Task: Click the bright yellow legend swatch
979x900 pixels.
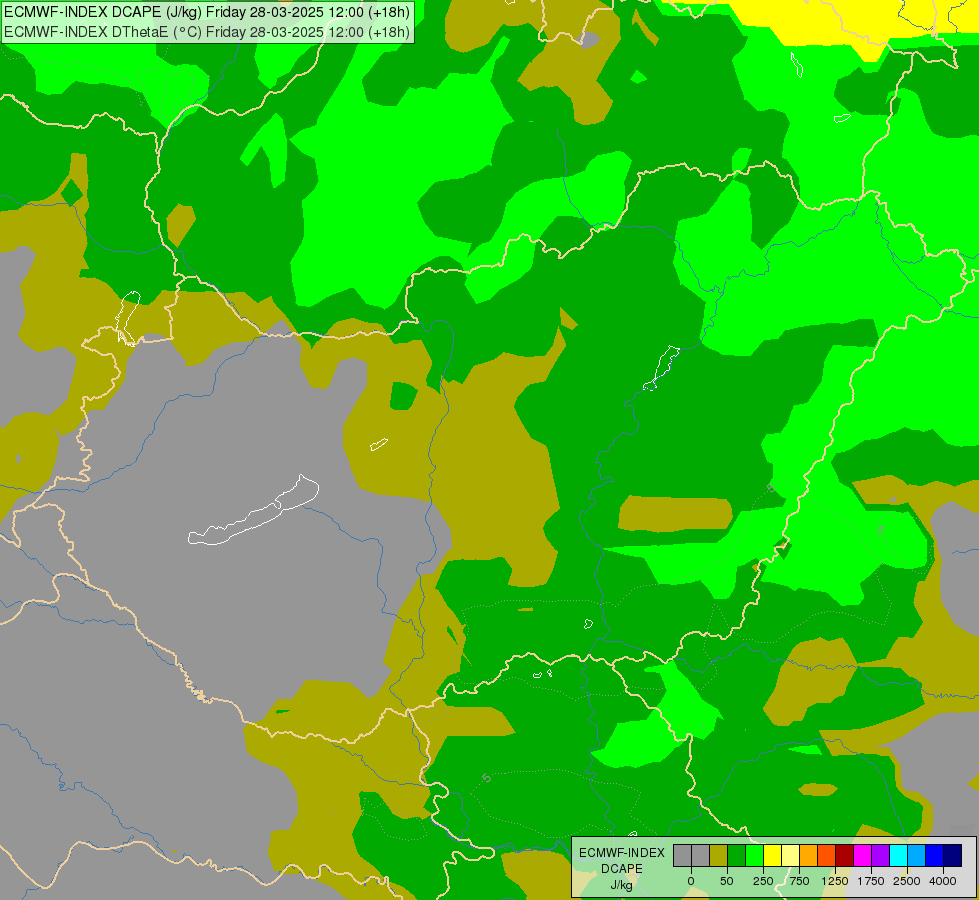Action: 773,855
